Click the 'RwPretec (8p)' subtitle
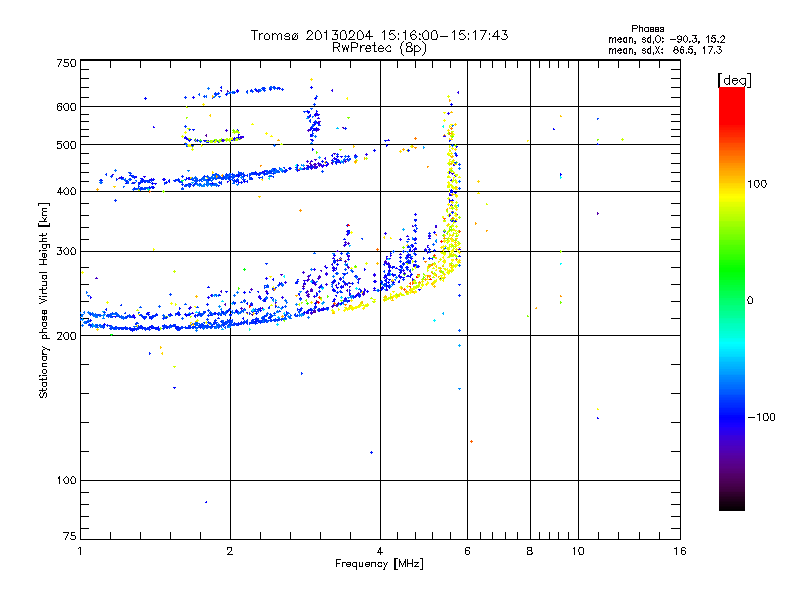The width and height of the screenshot is (800, 600). pyautogui.click(x=379, y=48)
